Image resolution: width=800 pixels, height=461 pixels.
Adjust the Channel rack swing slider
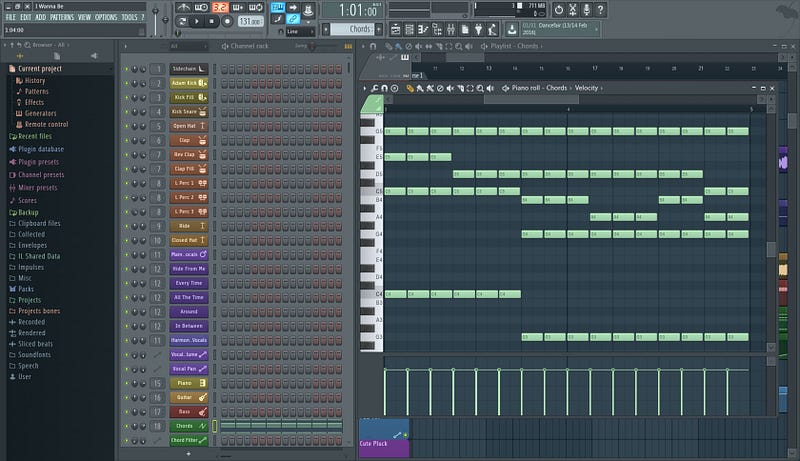point(312,46)
